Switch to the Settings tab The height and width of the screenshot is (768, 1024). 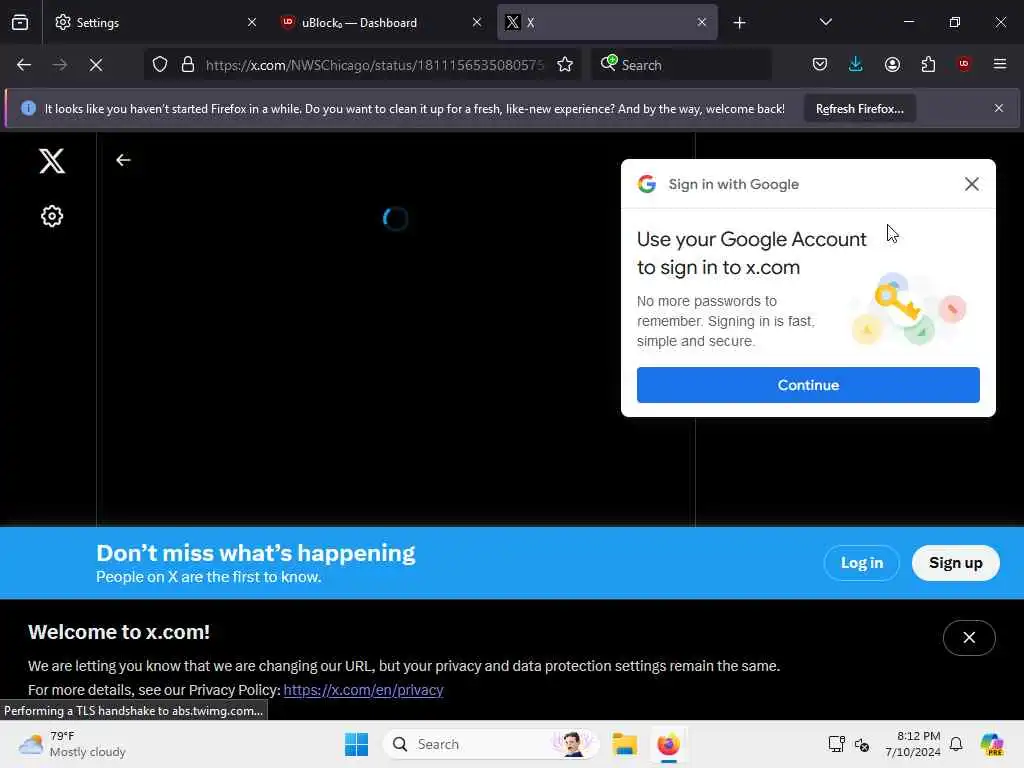point(155,22)
